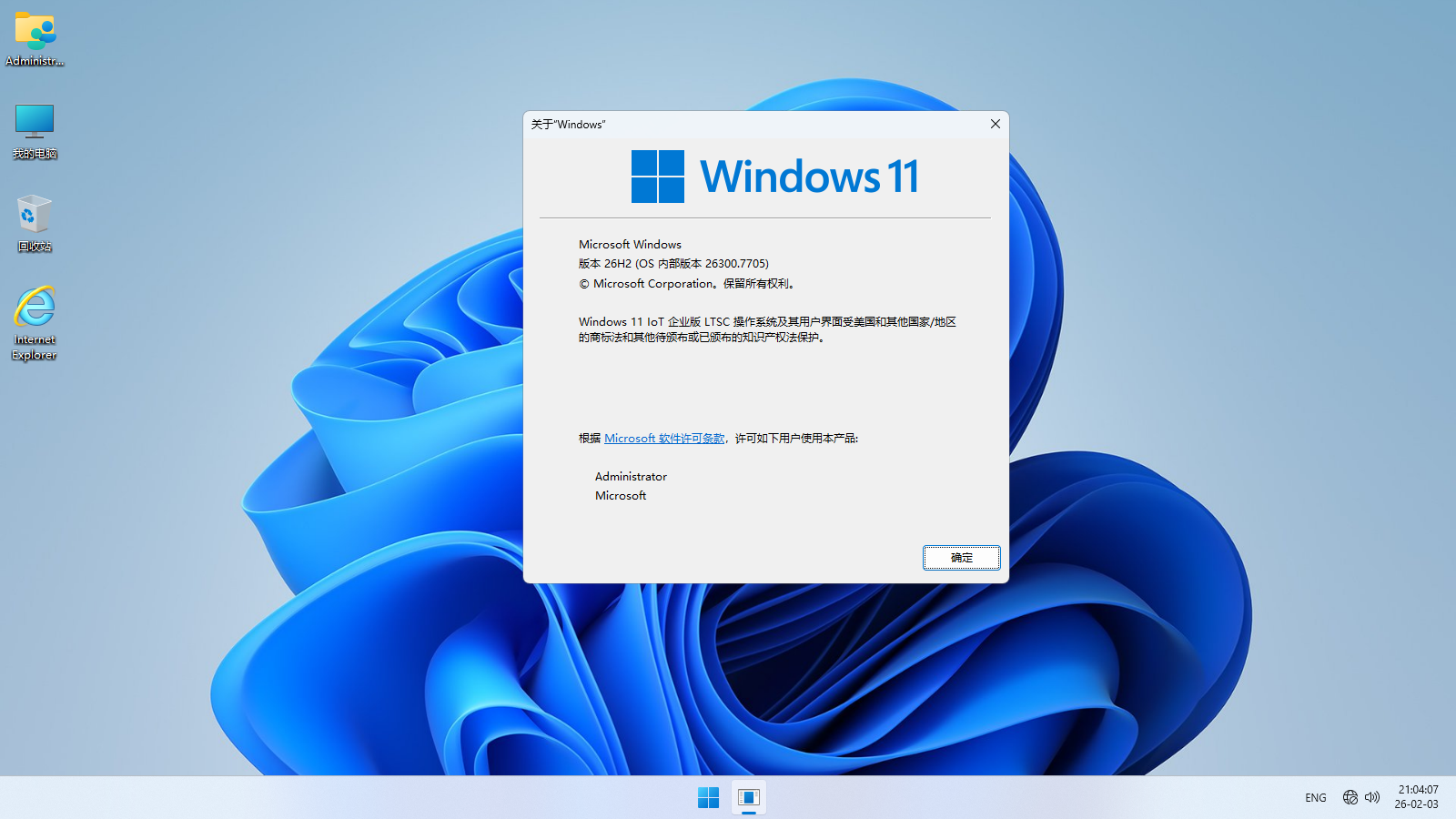Viewport: 1456px width, 819px height.
Task: Select the 我的电脑 desktop icon
Action: click(x=35, y=131)
